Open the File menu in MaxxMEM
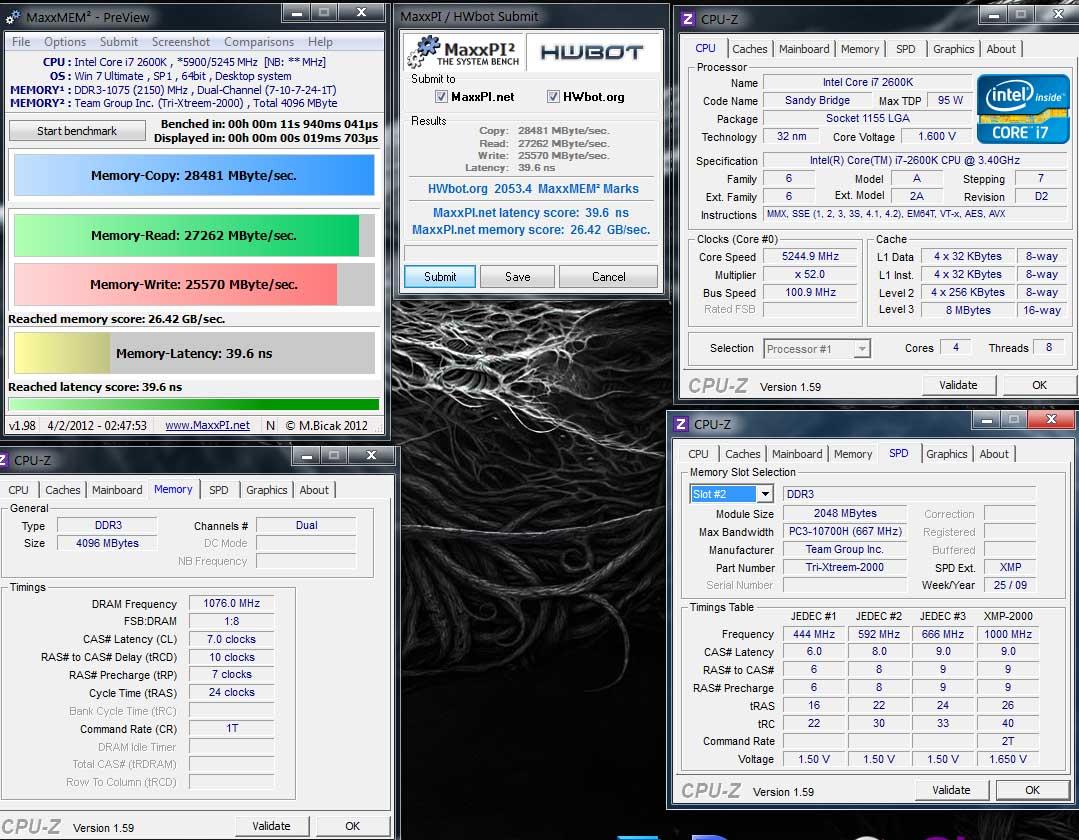The width and height of the screenshot is (1079, 840). coord(21,42)
